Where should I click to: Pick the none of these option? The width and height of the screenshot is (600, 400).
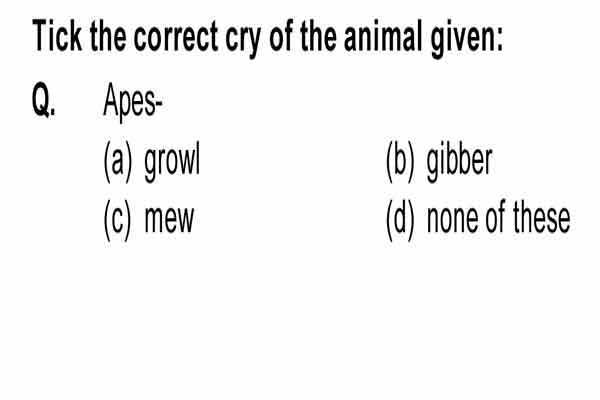tap(478, 219)
